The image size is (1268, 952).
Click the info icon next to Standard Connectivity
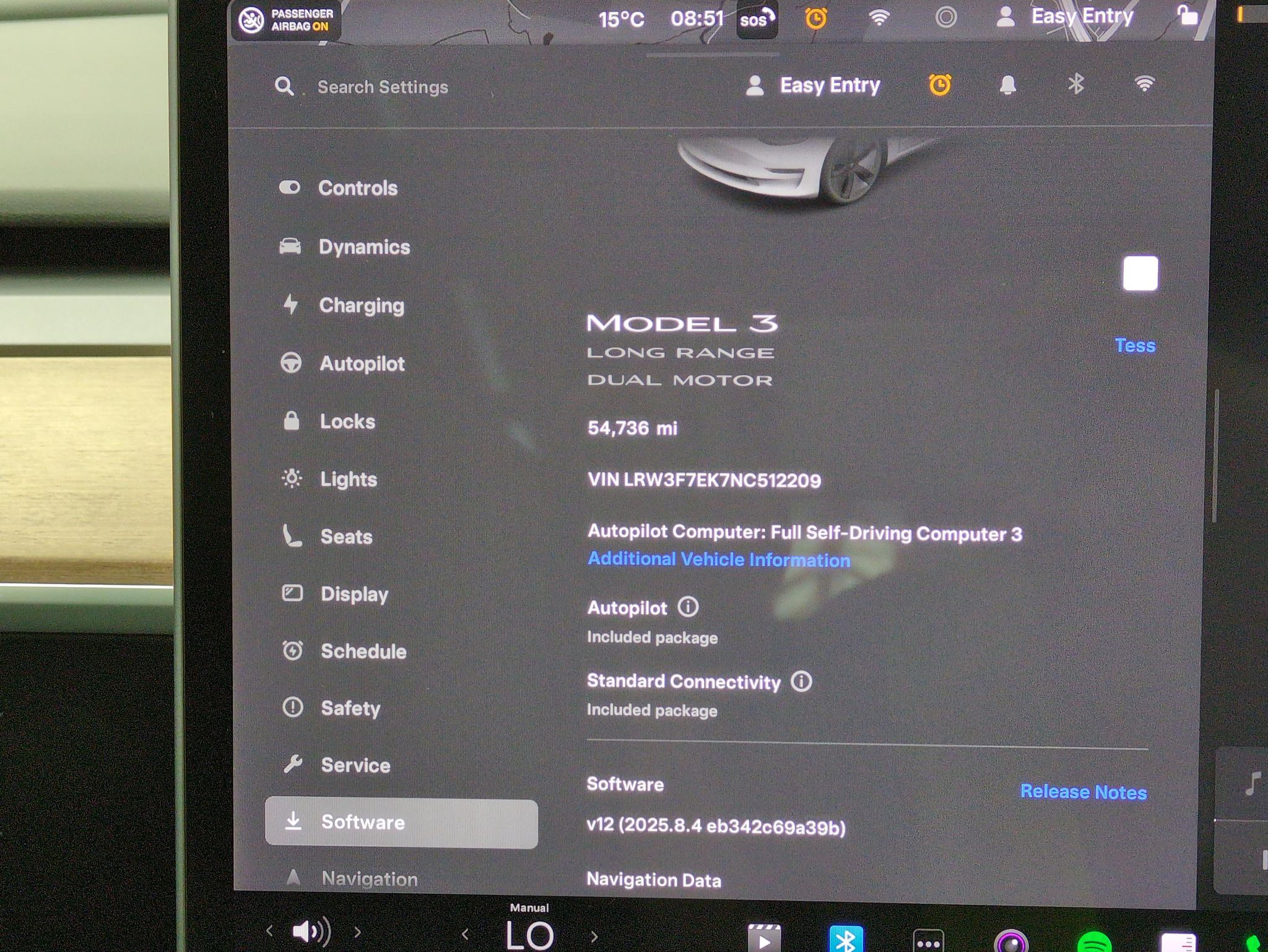coord(801,682)
